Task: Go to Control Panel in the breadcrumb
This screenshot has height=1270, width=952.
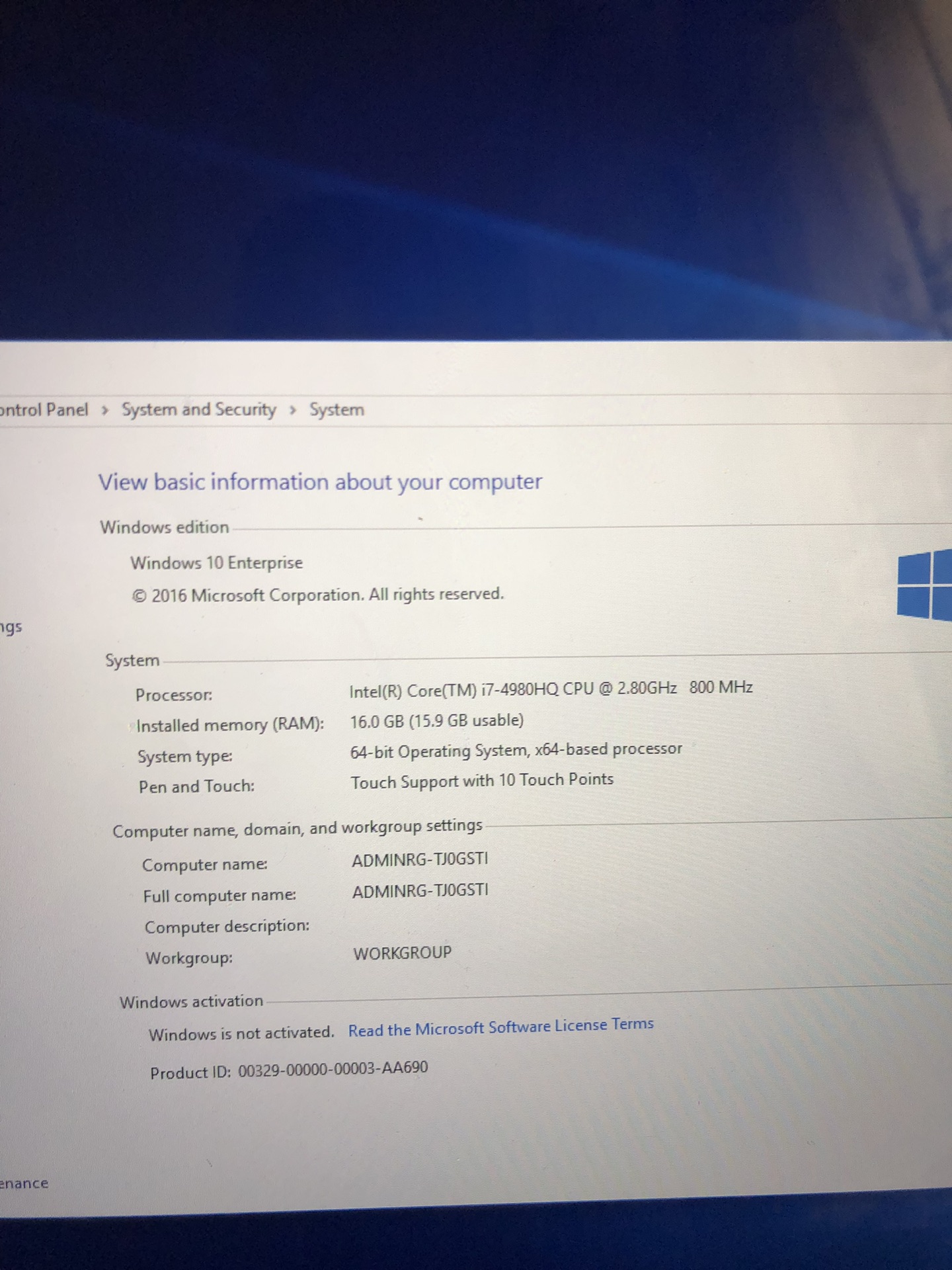Action: pyautogui.click(x=44, y=410)
